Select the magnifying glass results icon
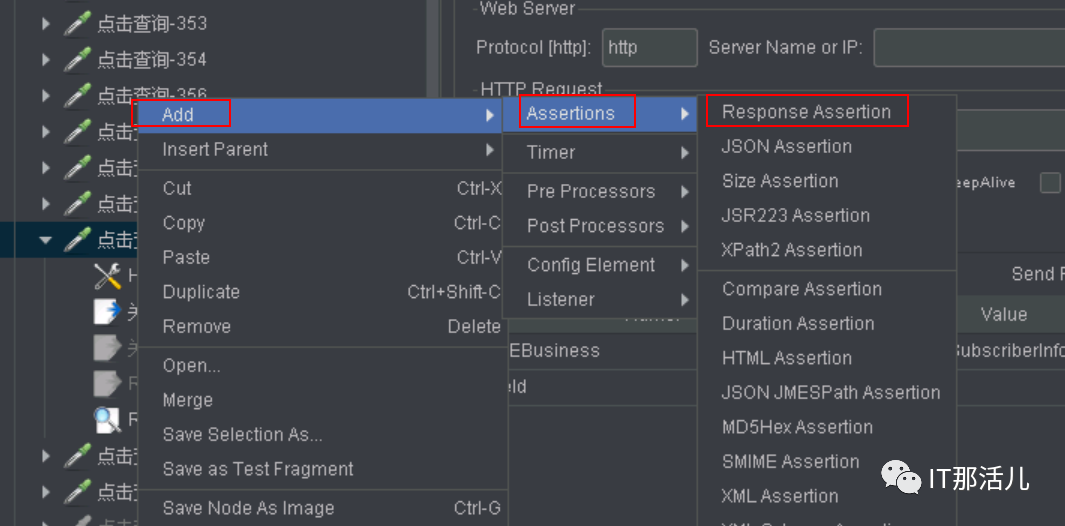Viewport: 1065px width, 526px height. pos(107,419)
